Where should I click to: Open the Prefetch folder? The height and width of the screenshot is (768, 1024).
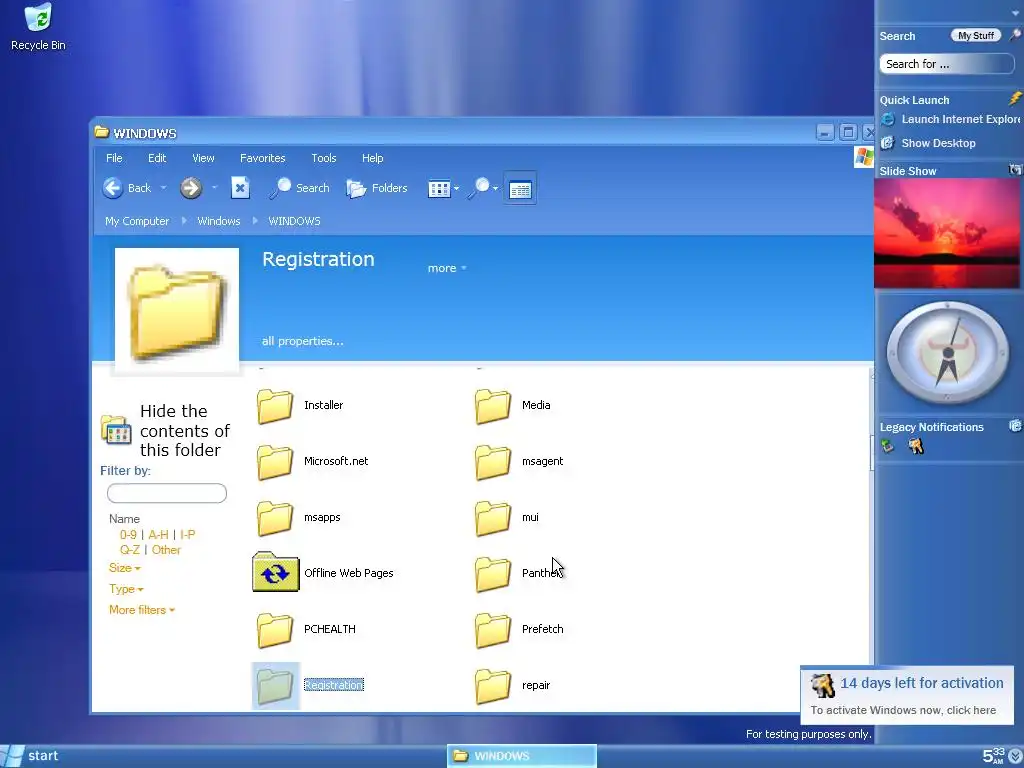(519, 629)
